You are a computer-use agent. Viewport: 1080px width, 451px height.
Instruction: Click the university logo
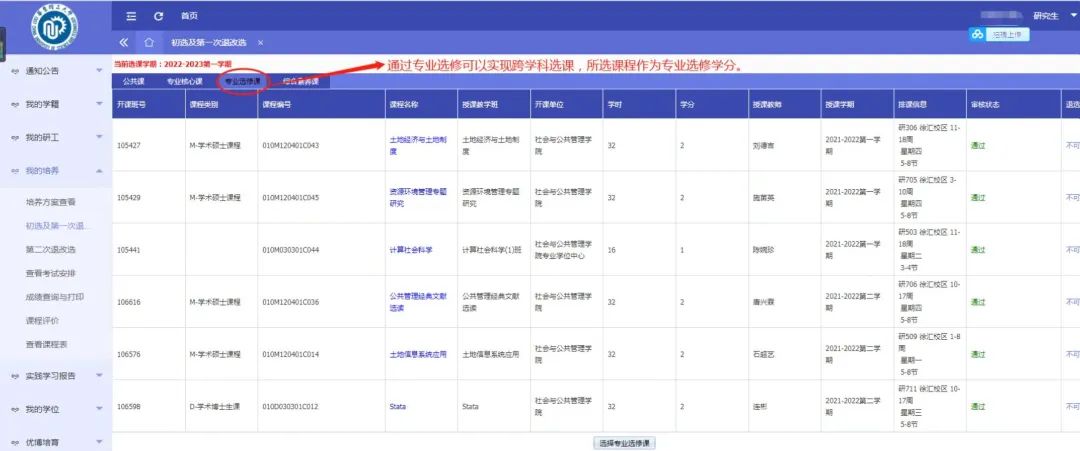tap(55, 28)
